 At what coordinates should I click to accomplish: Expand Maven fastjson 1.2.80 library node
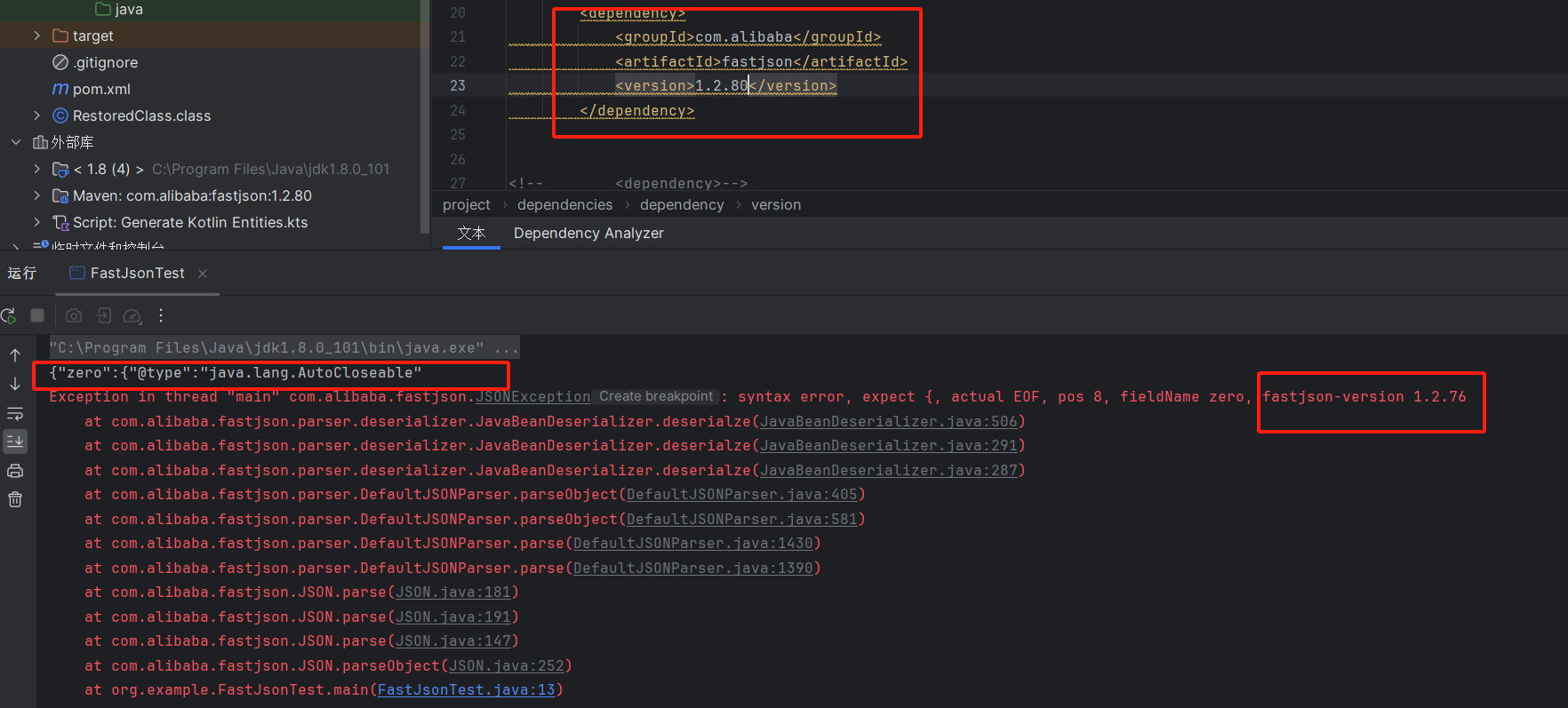point(36,195)
